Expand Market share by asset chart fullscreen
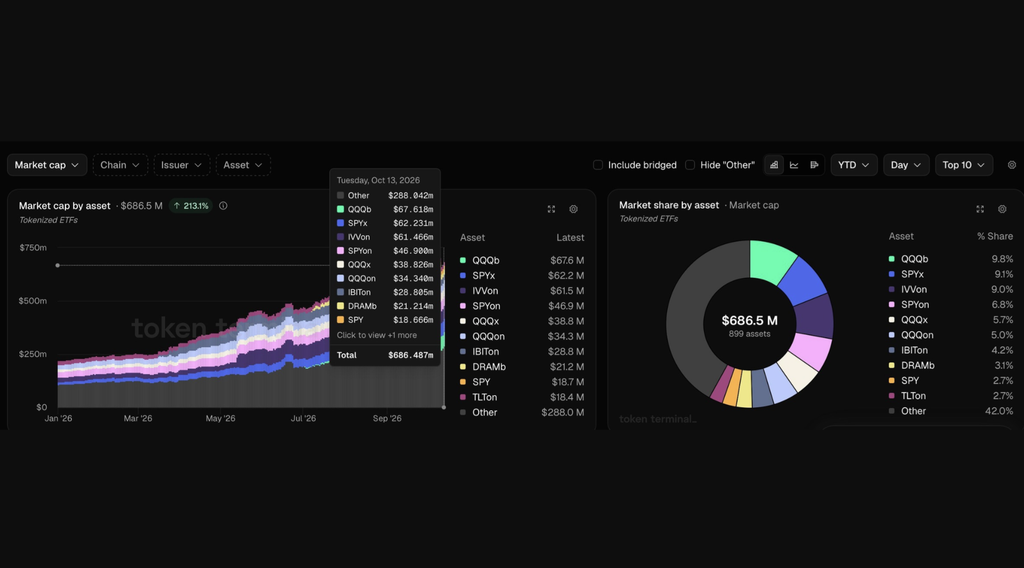The width and height of the screenshot is (1024, 568). (x=980, y=209)
